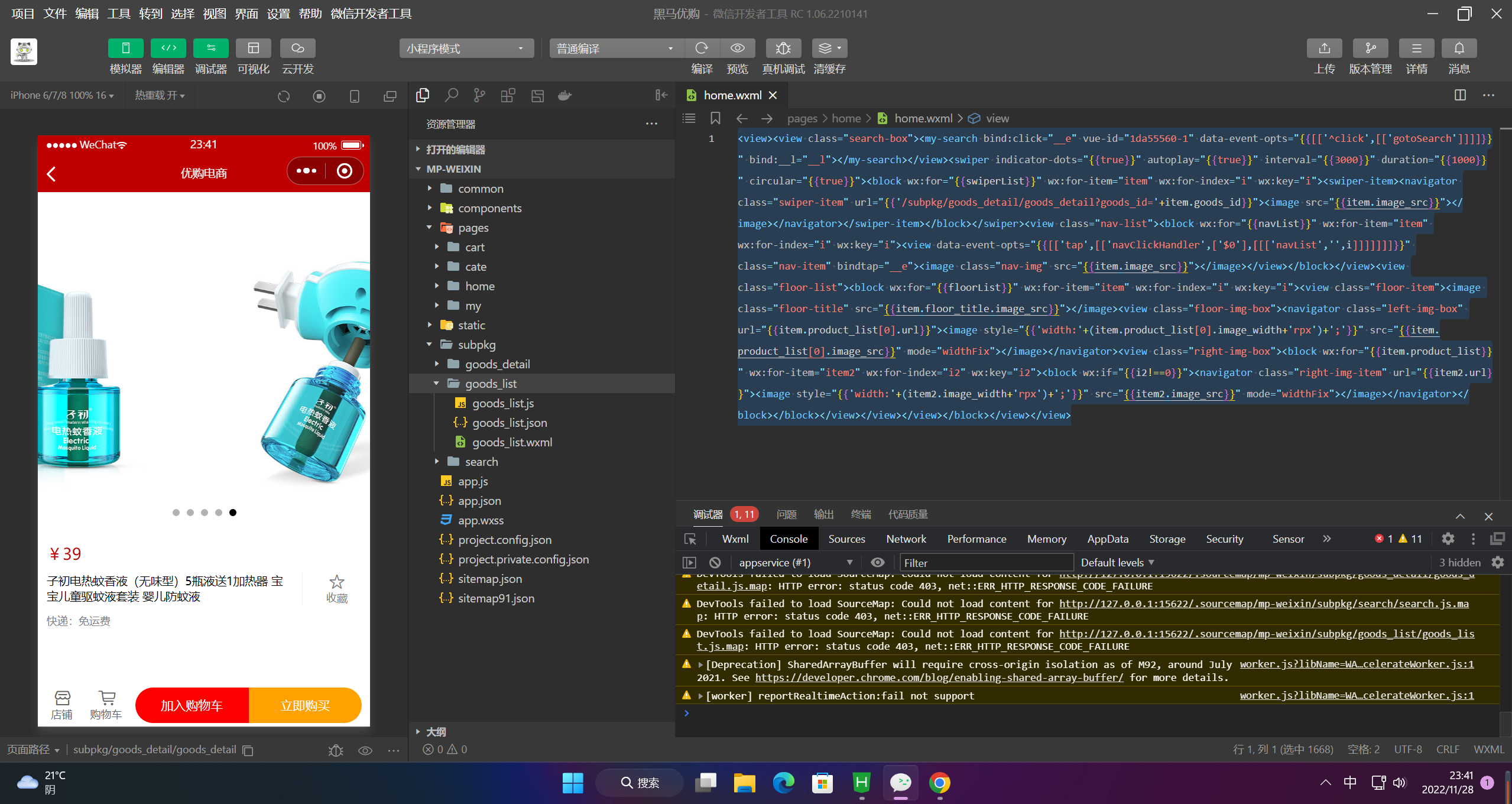
Task: Switch to the Network tab
Action: pos(906,539)
